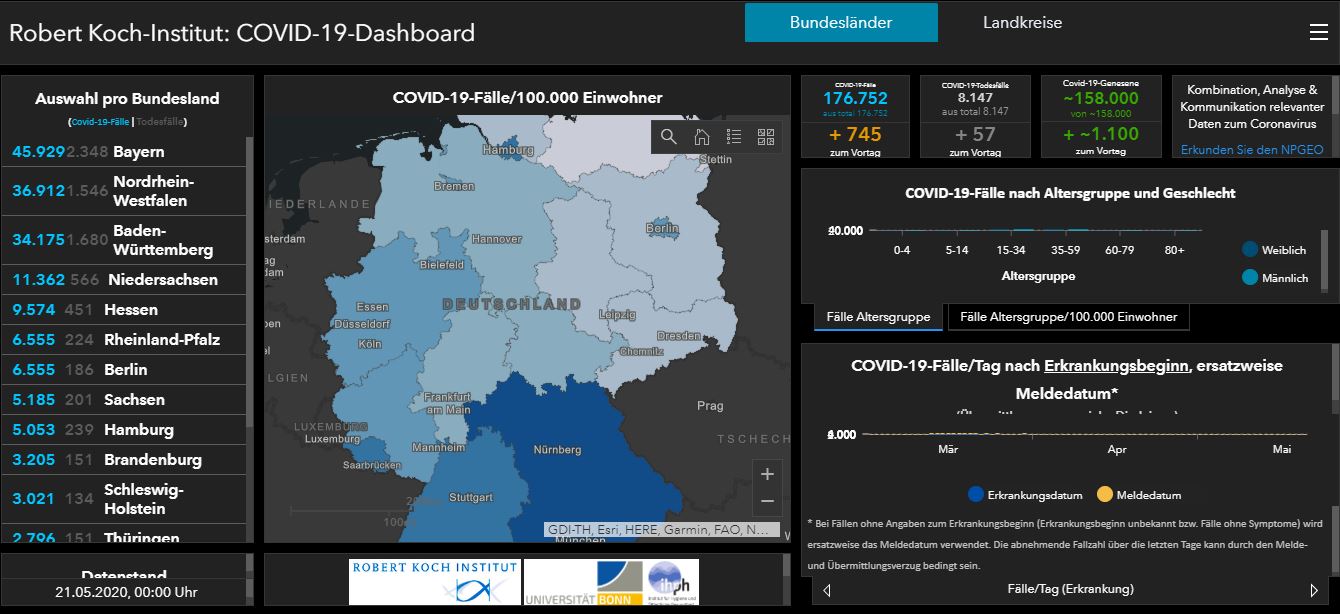This screenshot has width=1340, height=614.
Task: Click the Robert Koch Institut logo
Action: click(434, 583)
